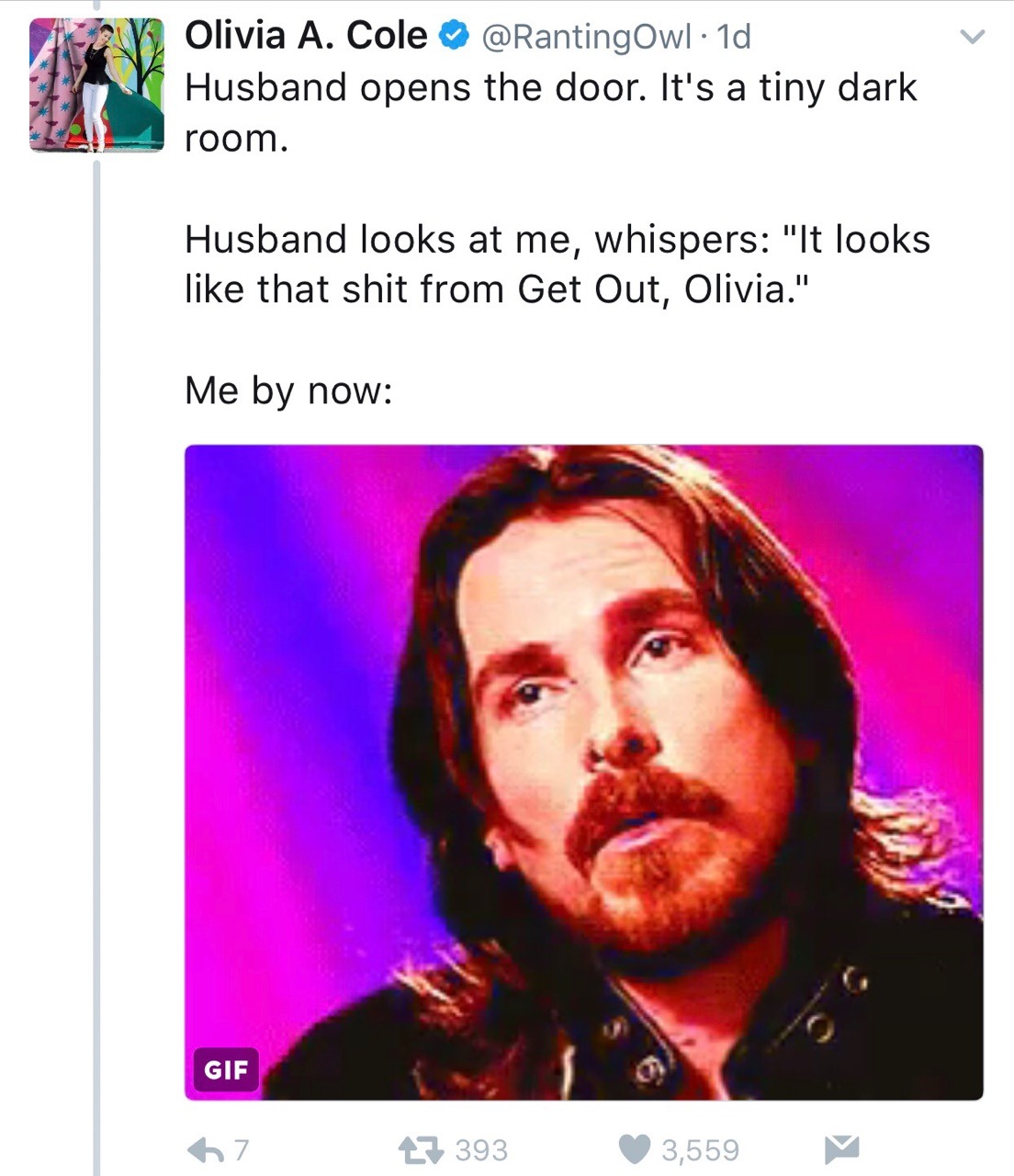Click the reply count 7
Image resolution: width=1014 pixels, height=1176 pixels.
[241, 1150]
